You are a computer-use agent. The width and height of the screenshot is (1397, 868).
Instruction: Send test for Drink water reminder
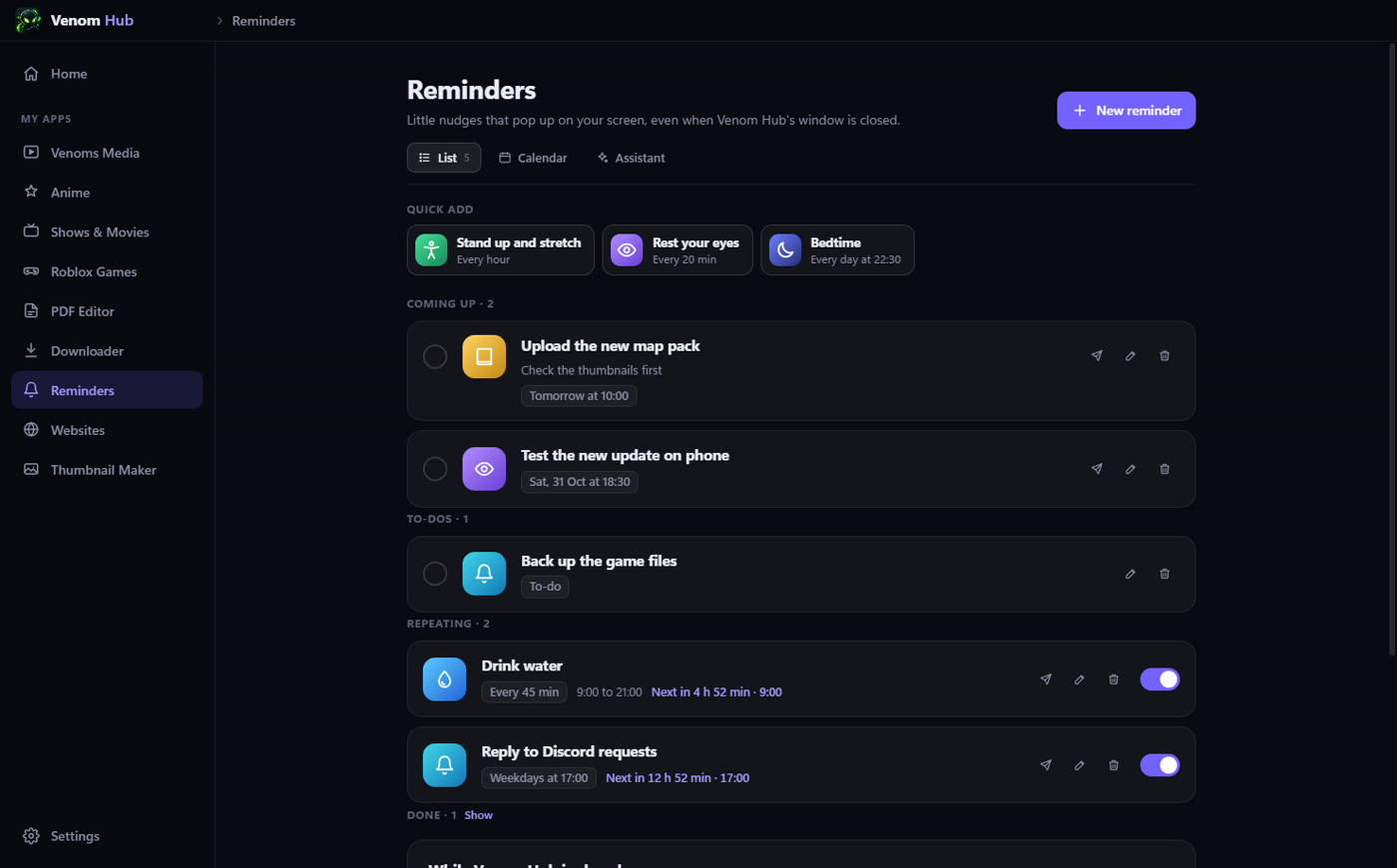(x=1046, y=679)
